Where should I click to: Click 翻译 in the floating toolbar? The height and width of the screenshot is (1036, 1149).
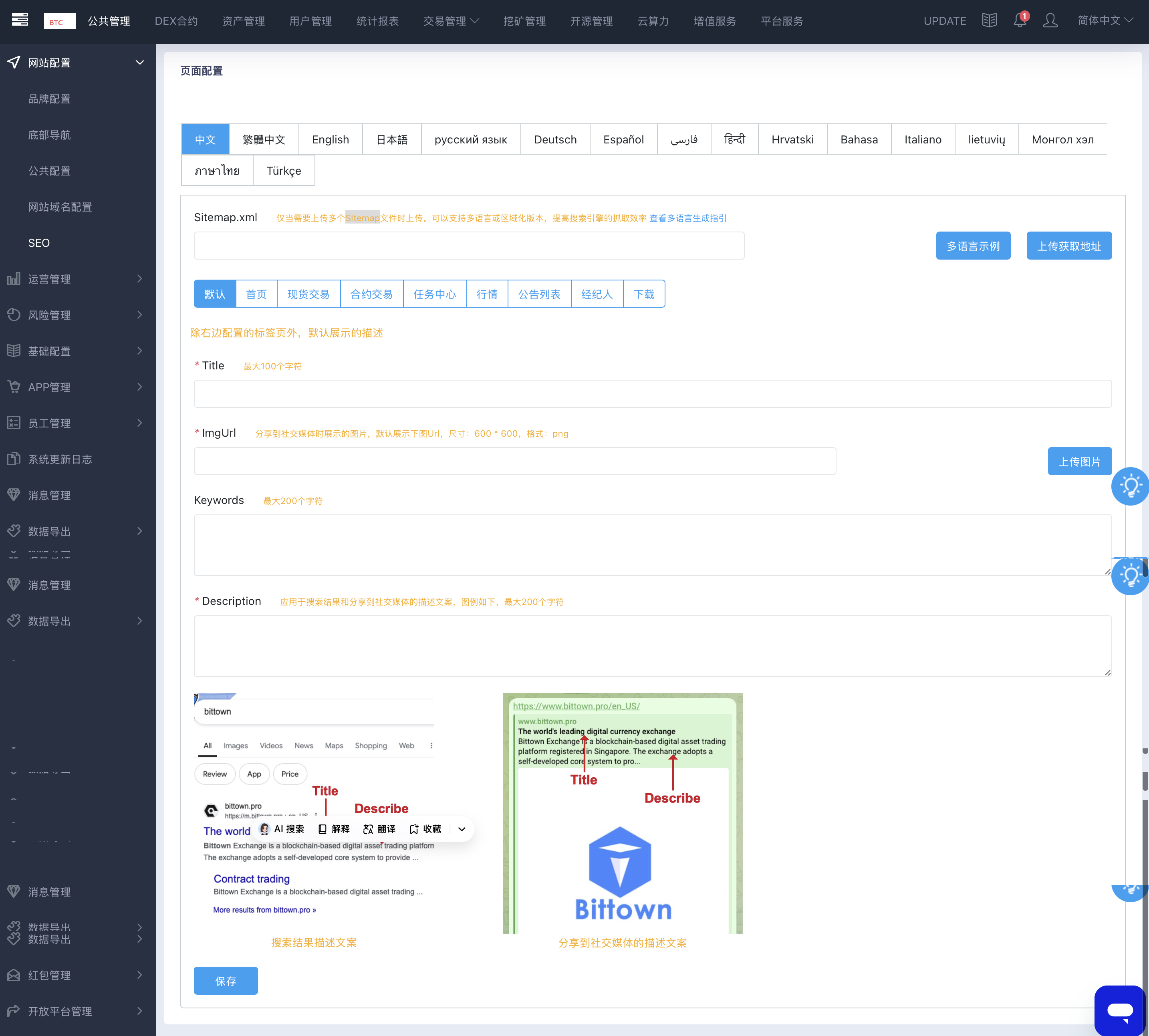pyautogui.click(x=379, y=829)
